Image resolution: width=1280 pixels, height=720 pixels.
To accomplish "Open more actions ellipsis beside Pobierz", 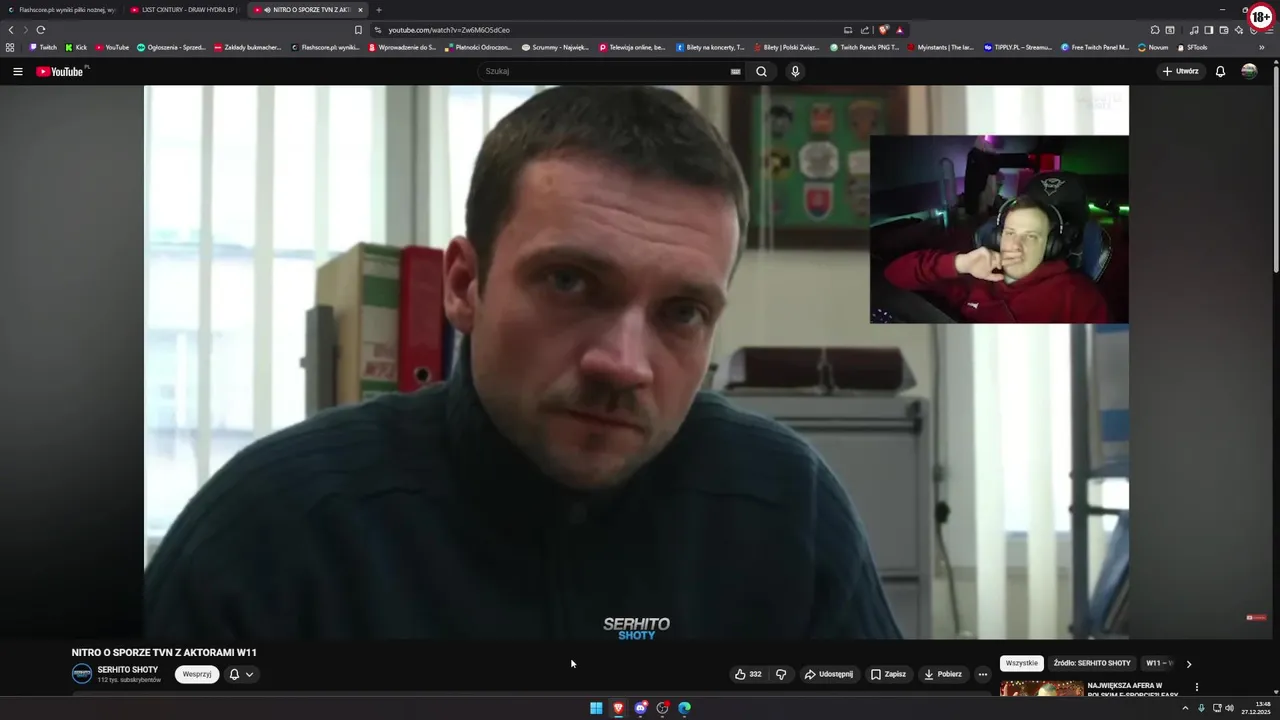I will coord(982,674).
